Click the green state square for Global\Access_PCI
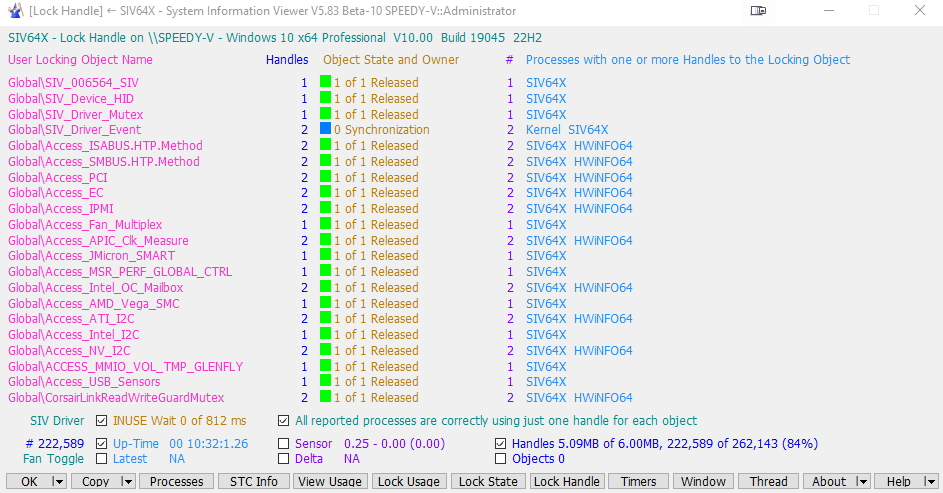Viewport: 943px width, 493px height. pyautogui.click(x=325, y=177)
